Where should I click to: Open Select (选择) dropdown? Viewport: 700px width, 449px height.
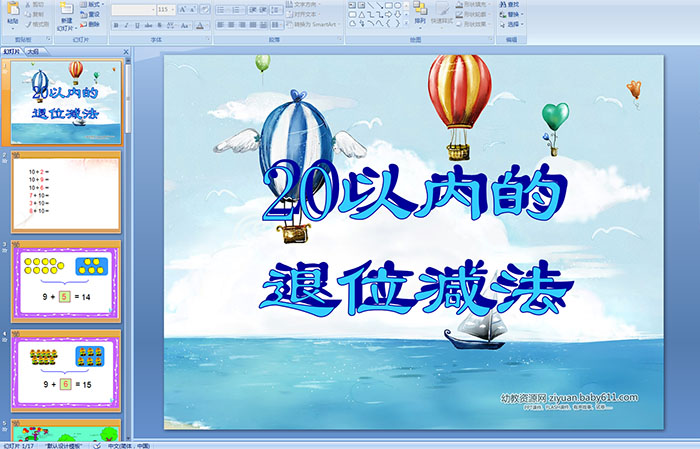pyautogui.click(x=511, y=24)
